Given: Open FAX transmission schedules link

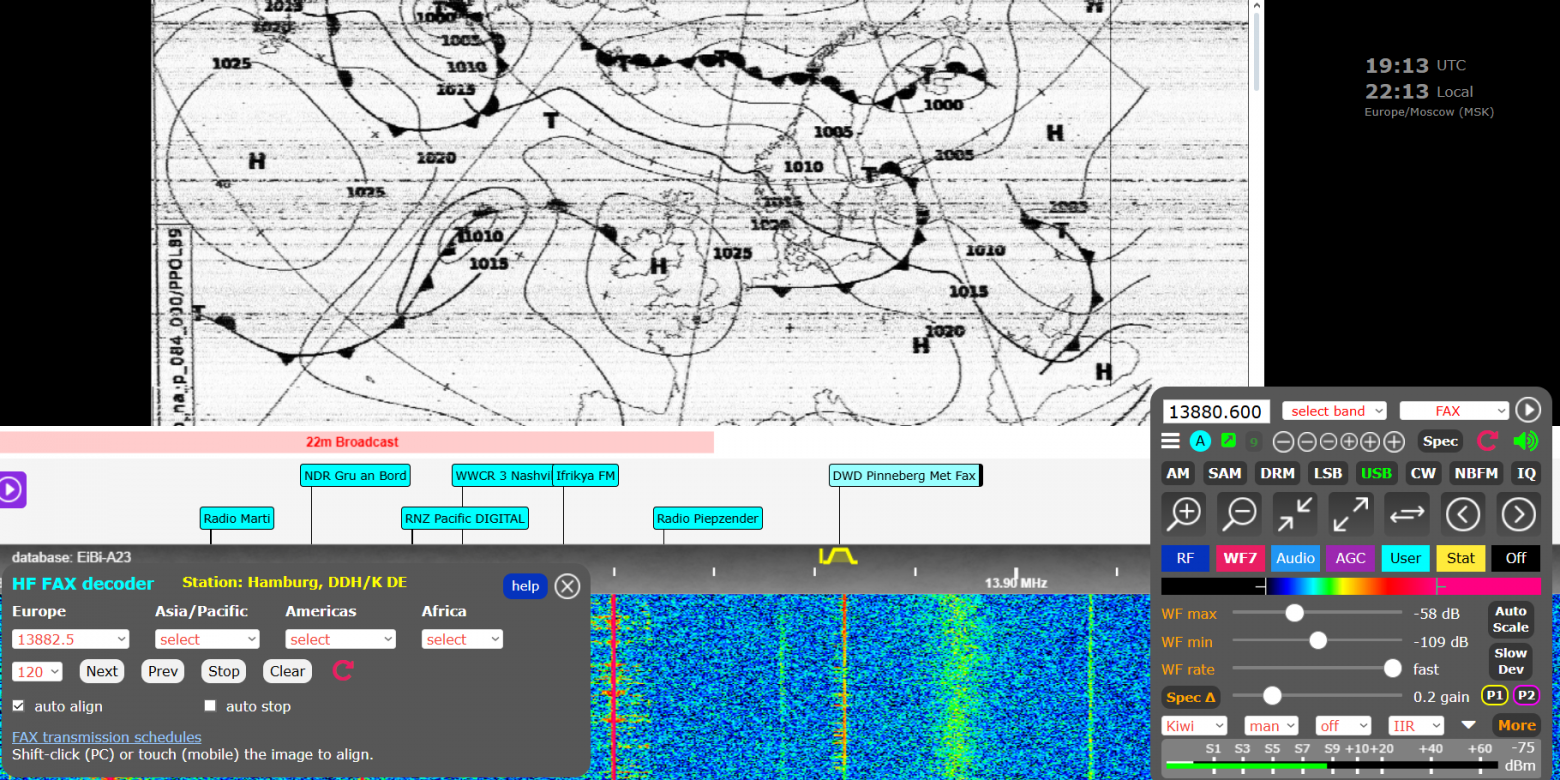Looking at the screenshot, I should click(106, 736).
